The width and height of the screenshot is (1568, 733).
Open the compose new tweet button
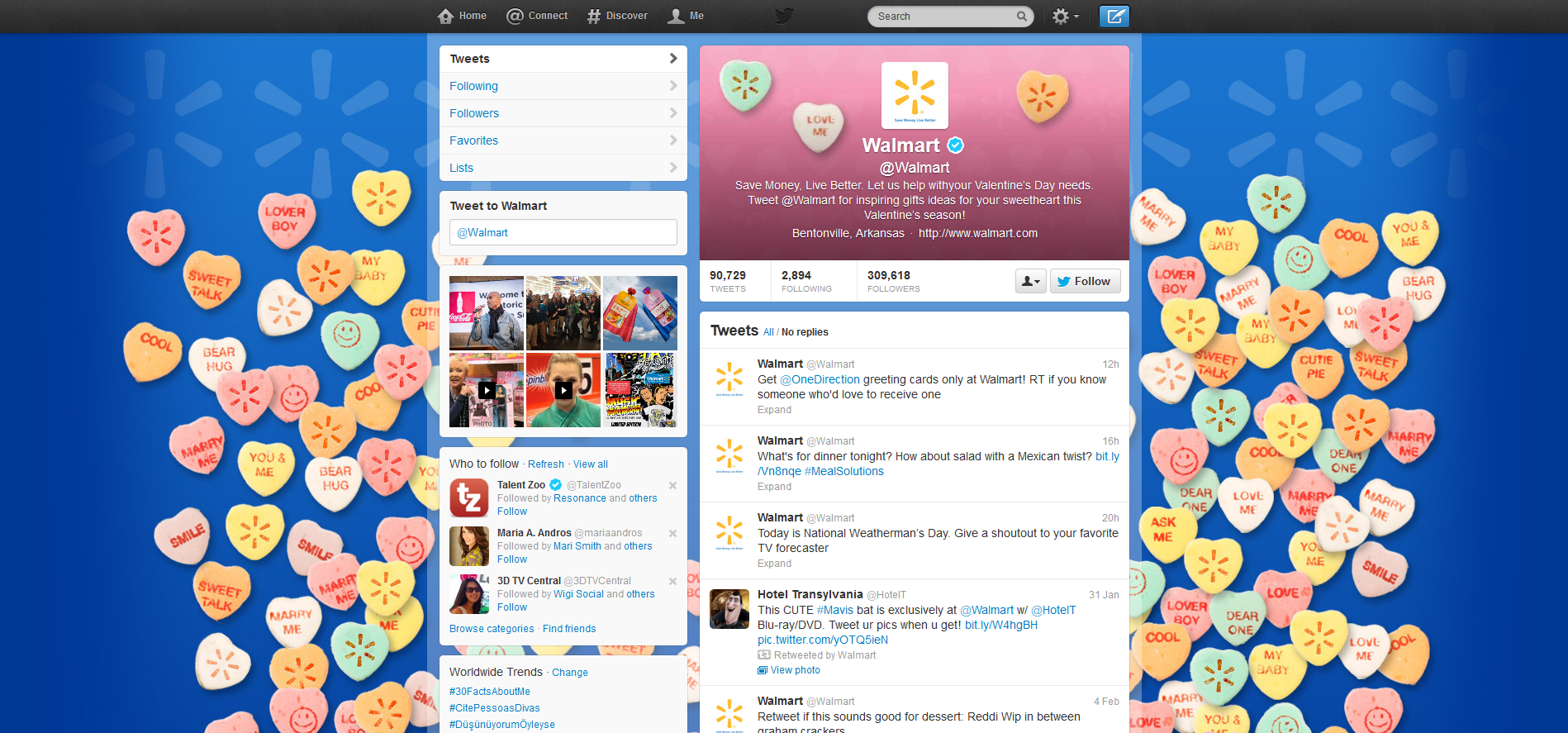tap(1114, 16)
